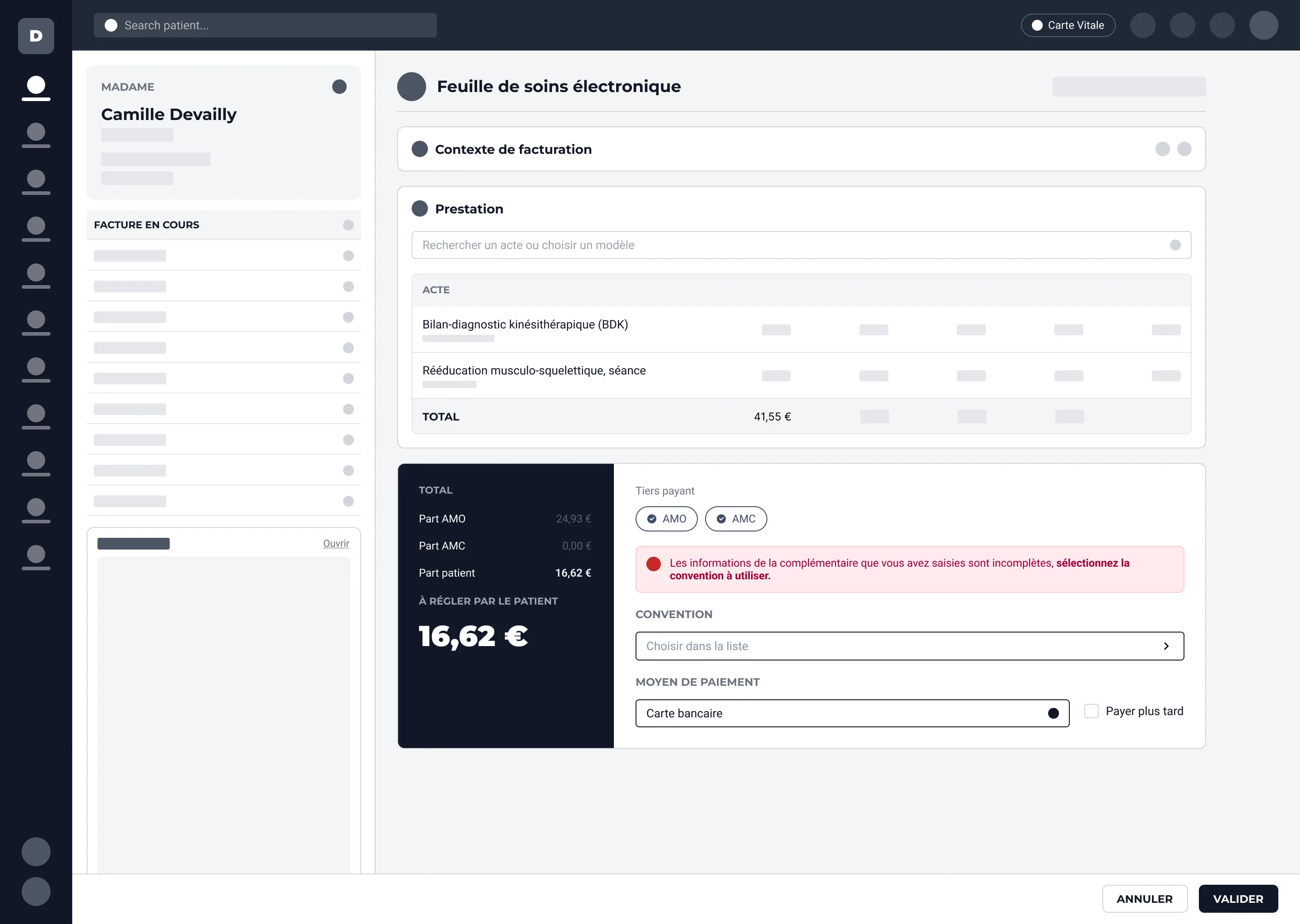Focus the Search patient field
The height and width of the screenshot is (924, 1300).
click(x=265, y=26)
